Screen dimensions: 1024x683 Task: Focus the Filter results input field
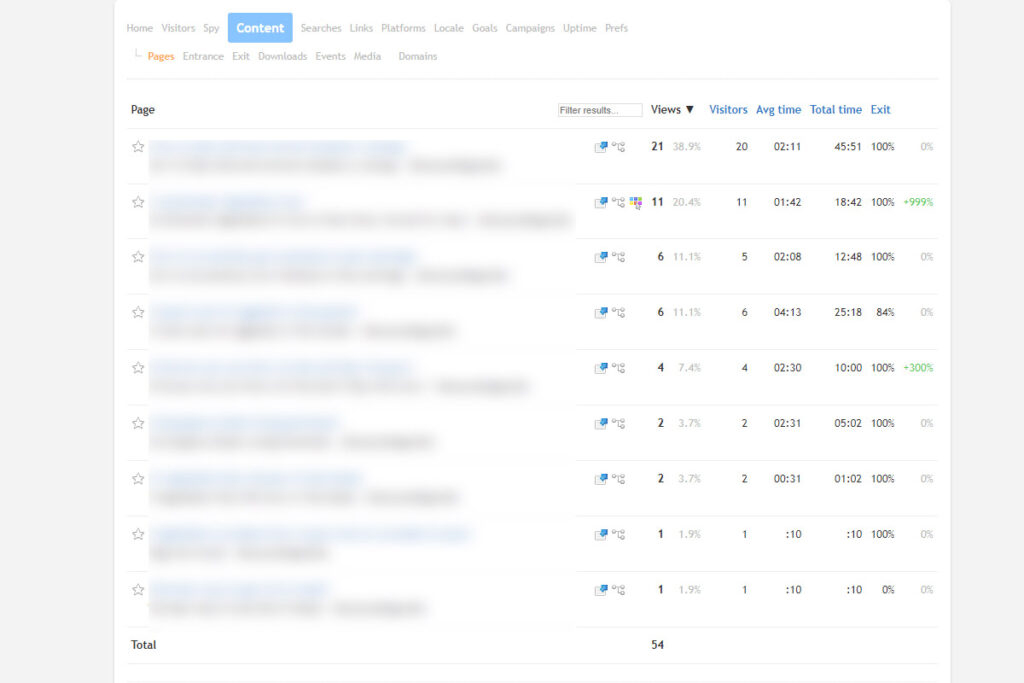tap(600, 110)
